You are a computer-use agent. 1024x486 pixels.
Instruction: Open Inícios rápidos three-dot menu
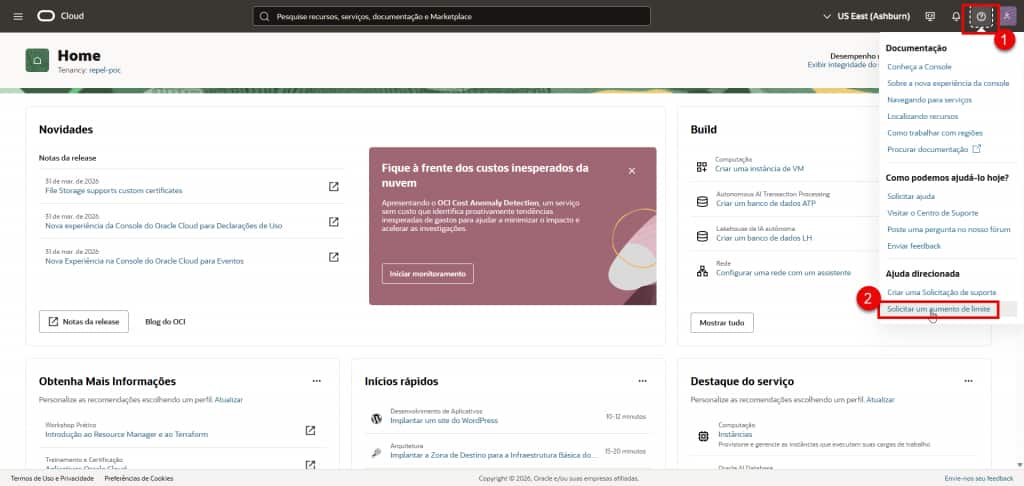tap(643, 381)
